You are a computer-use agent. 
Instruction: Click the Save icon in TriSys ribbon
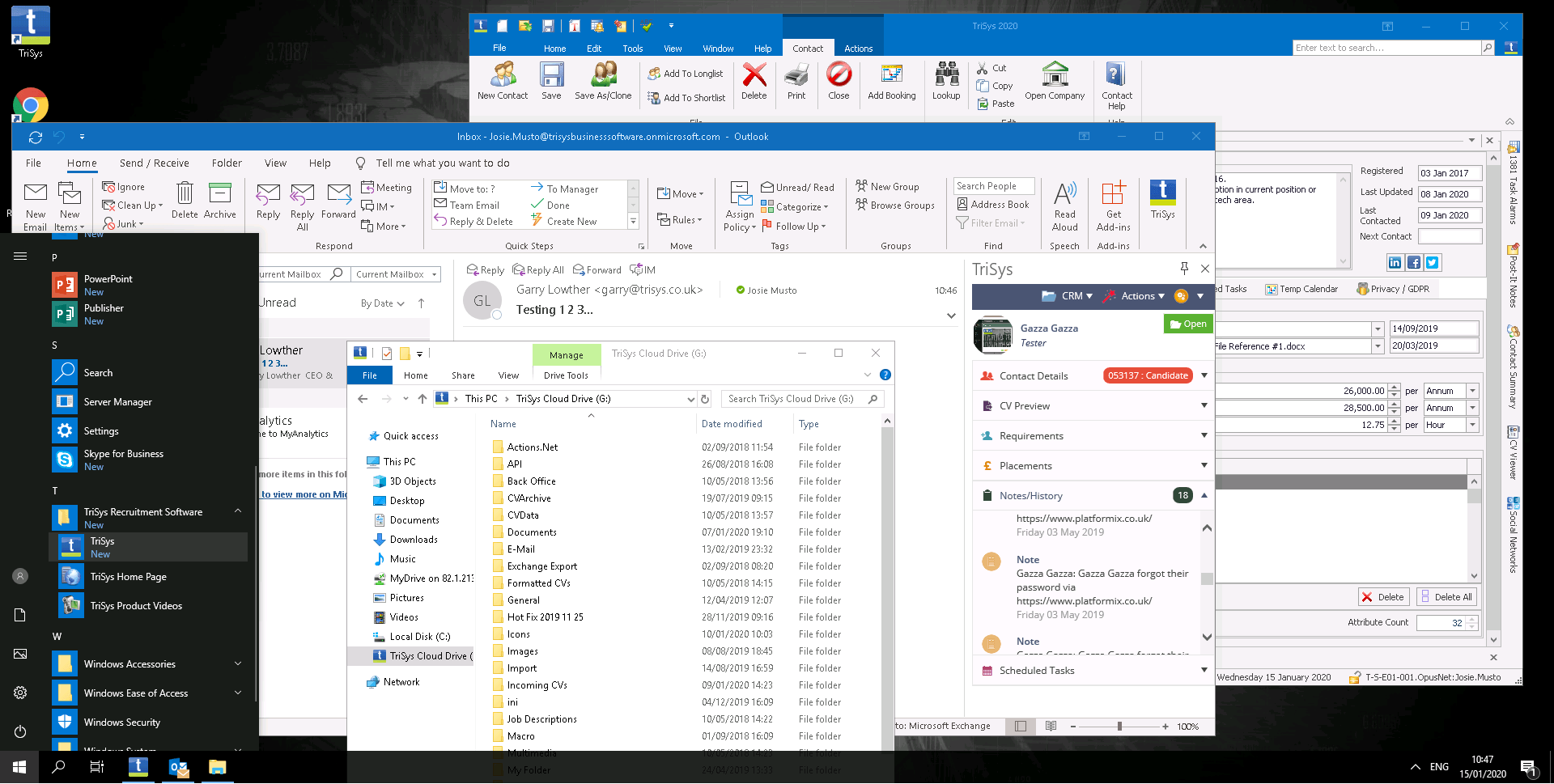point(551,81)
